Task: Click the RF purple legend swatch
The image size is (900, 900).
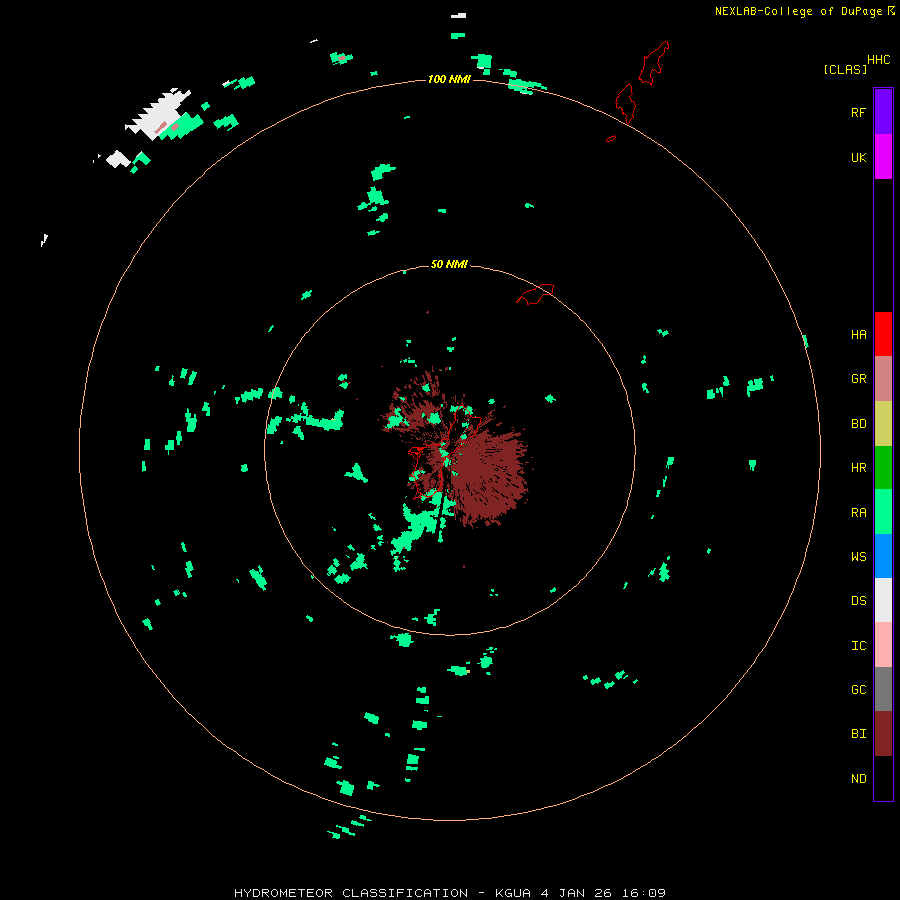Action: point(883,112)
